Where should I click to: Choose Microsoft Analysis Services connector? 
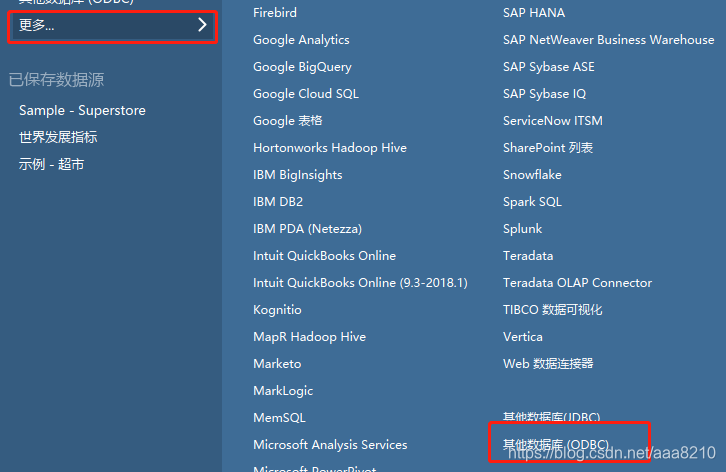click(331, 445)
